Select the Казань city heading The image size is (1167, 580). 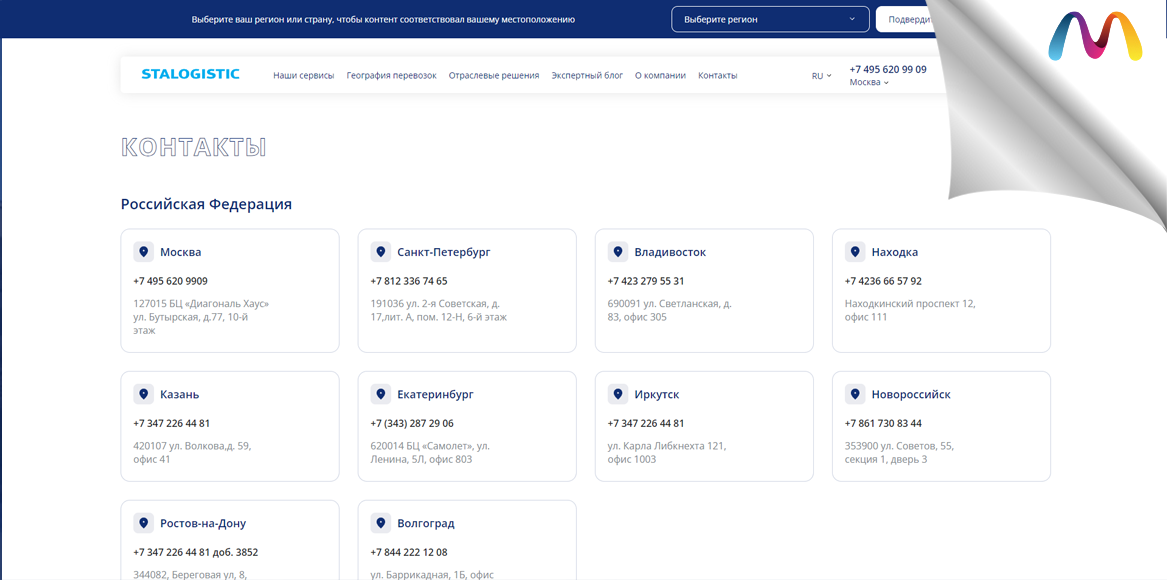pyautogui.click(x=179, y=395)
